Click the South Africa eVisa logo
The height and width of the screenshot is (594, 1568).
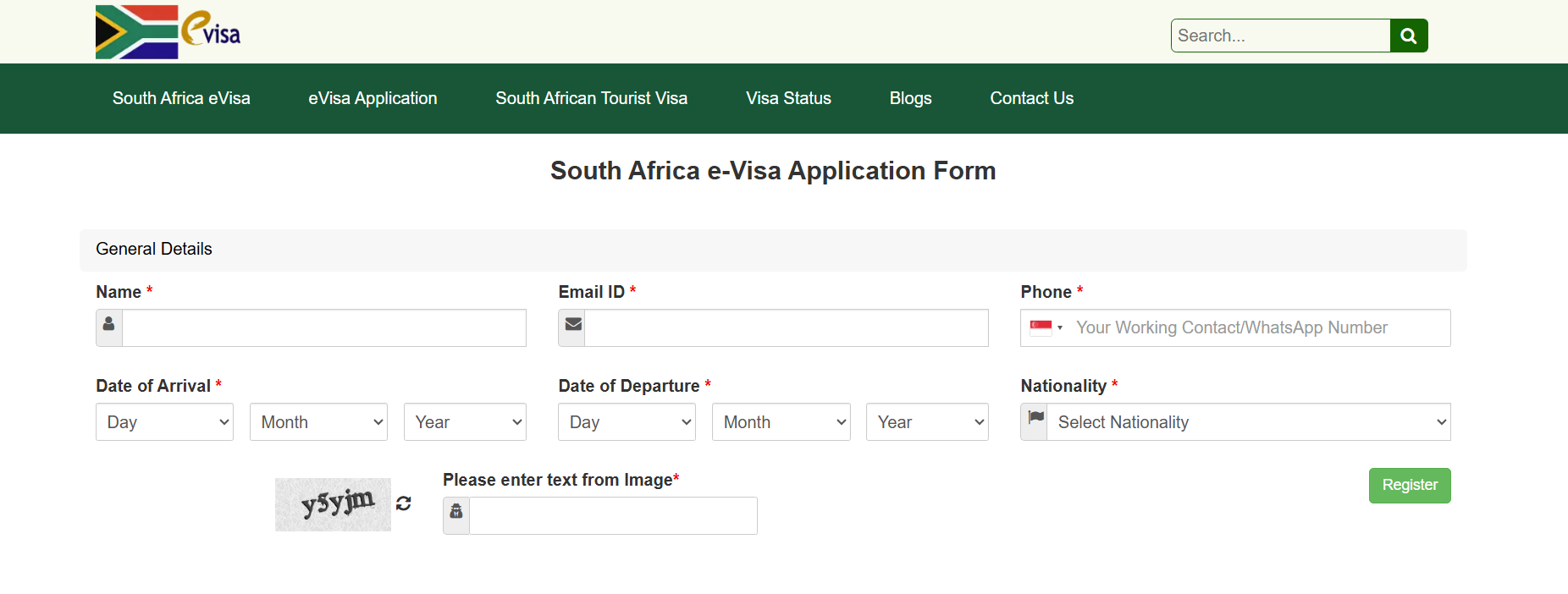coord(168,32)
